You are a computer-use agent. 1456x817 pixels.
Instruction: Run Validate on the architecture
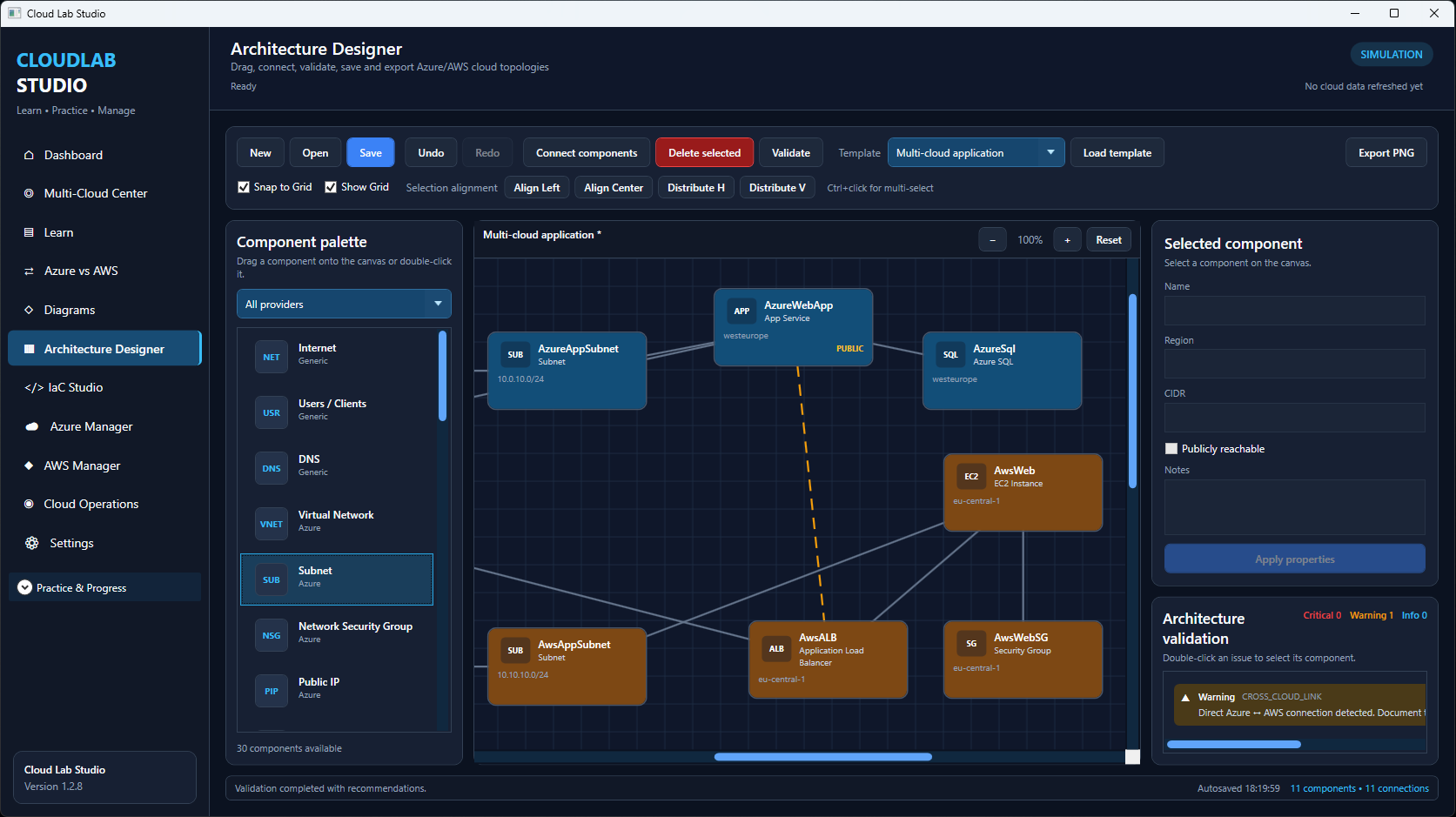791,152
